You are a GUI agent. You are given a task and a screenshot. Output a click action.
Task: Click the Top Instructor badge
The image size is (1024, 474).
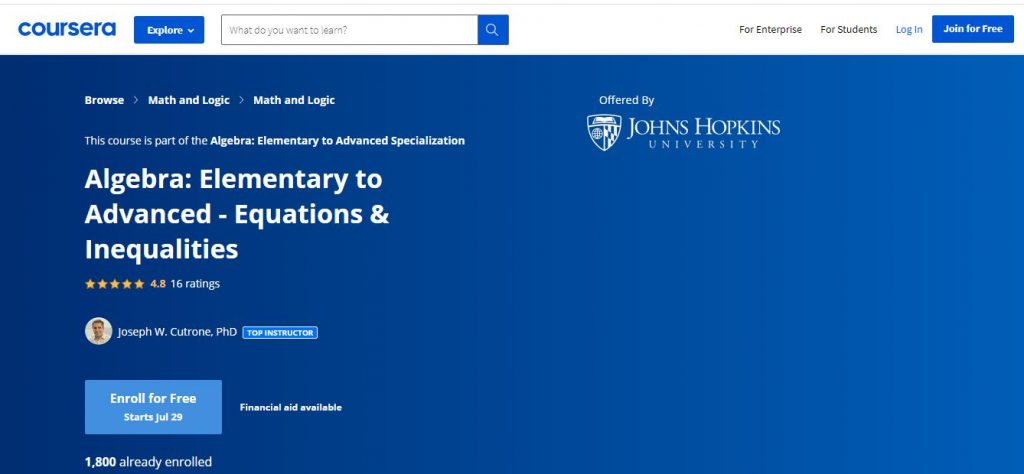click(280, 332)
